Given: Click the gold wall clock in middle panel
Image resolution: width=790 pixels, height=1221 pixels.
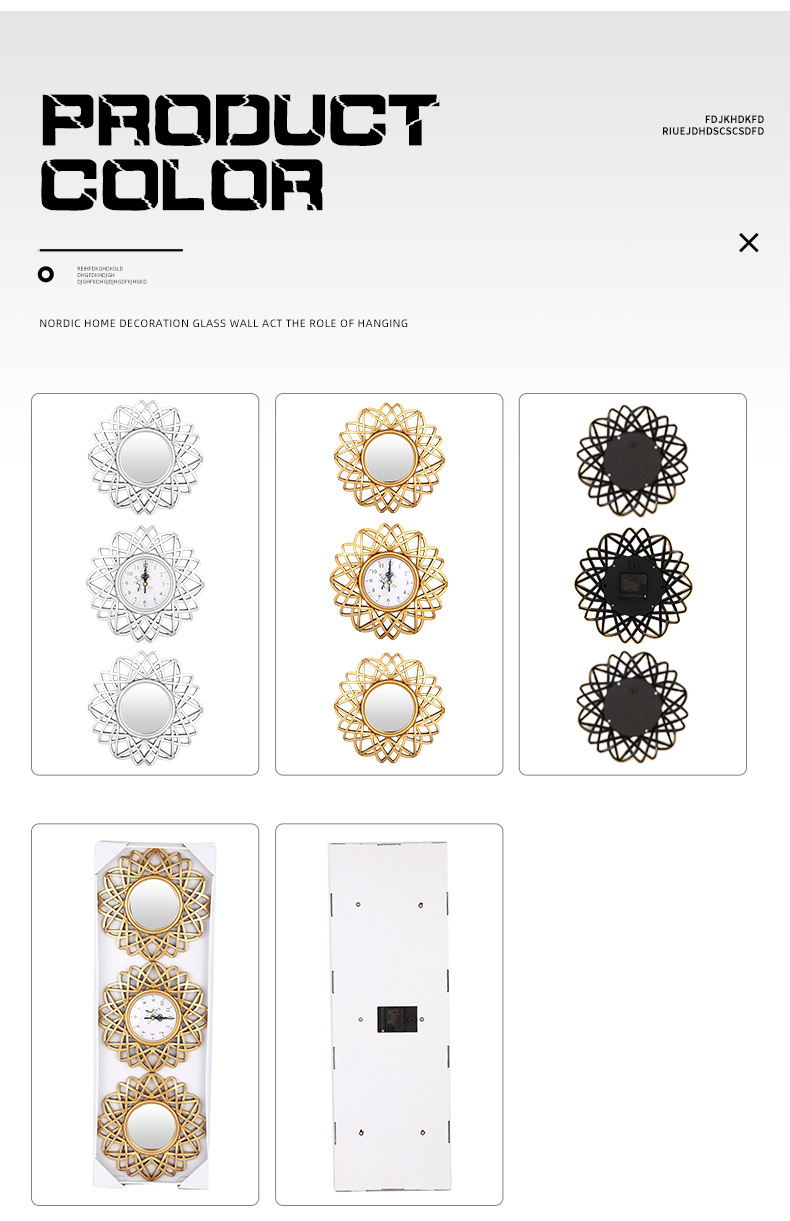Looking at the screenshot, I should (389, 583).
